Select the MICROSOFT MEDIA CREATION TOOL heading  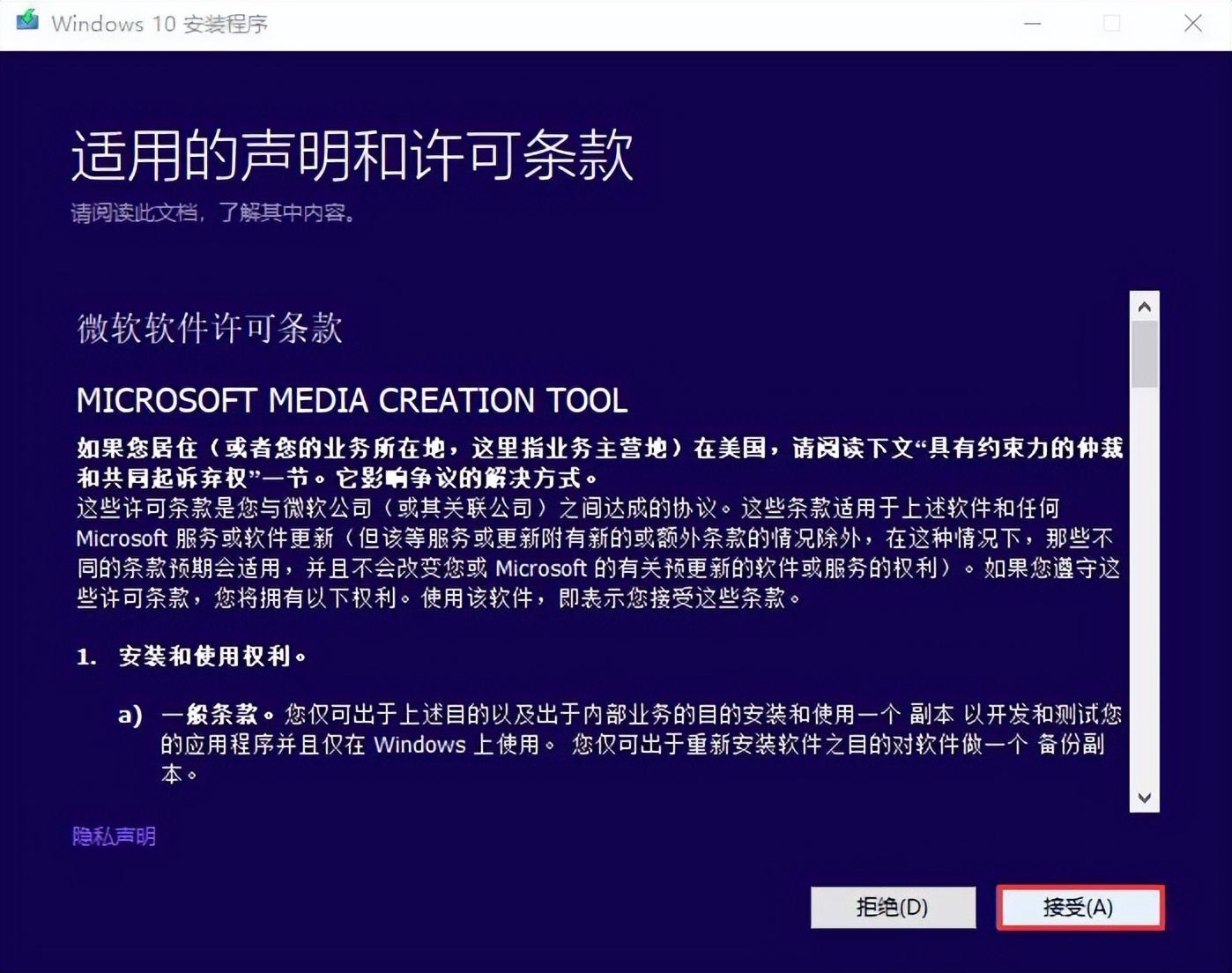point(351,399)
